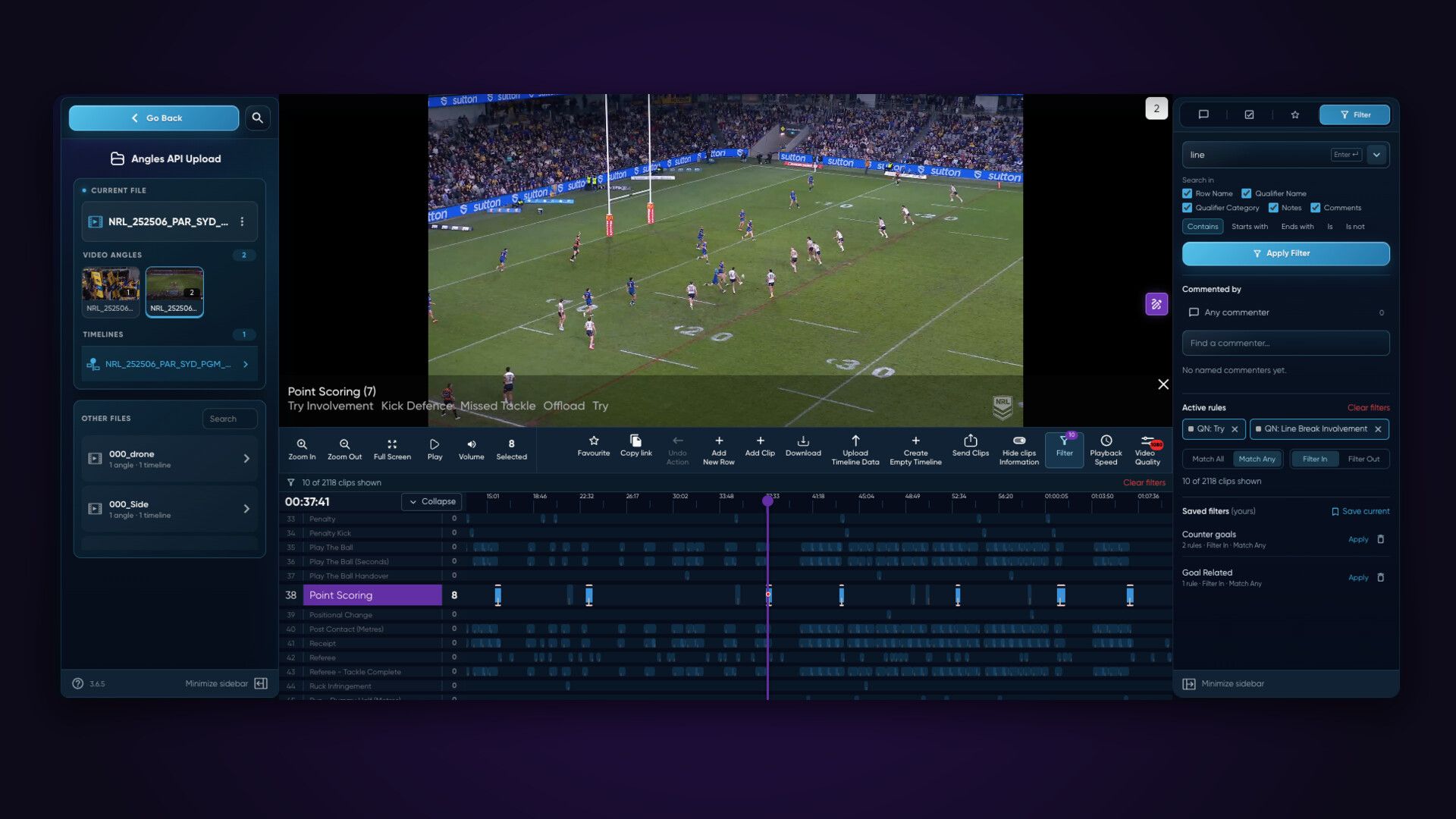
Task: Uncheck the Row Name checkbox
Action: (x=1188, y=193)
